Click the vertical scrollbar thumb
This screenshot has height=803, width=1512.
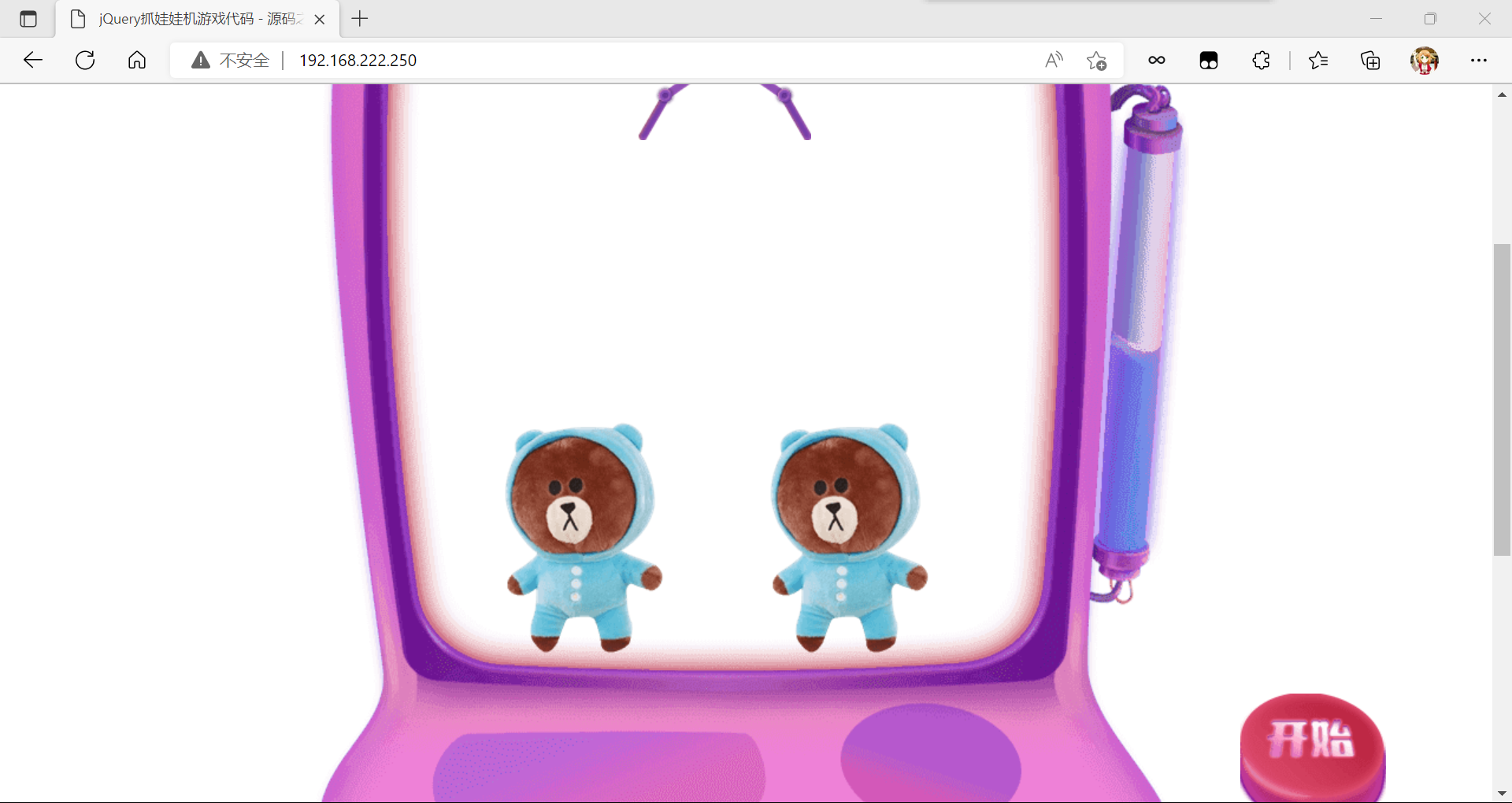click(x=1502, y=400)
